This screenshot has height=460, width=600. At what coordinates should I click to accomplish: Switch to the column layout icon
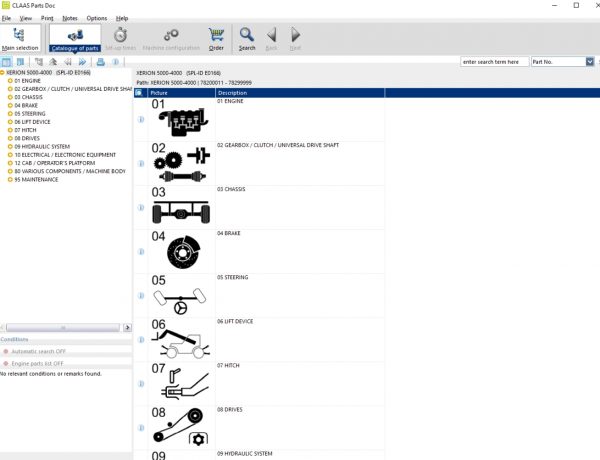[20, 62]
